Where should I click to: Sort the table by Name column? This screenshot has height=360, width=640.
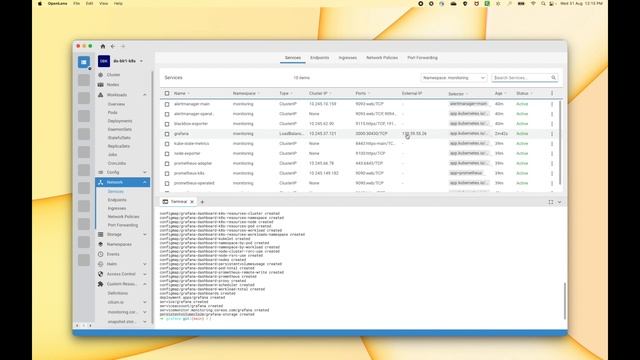[x=180, y=93]
